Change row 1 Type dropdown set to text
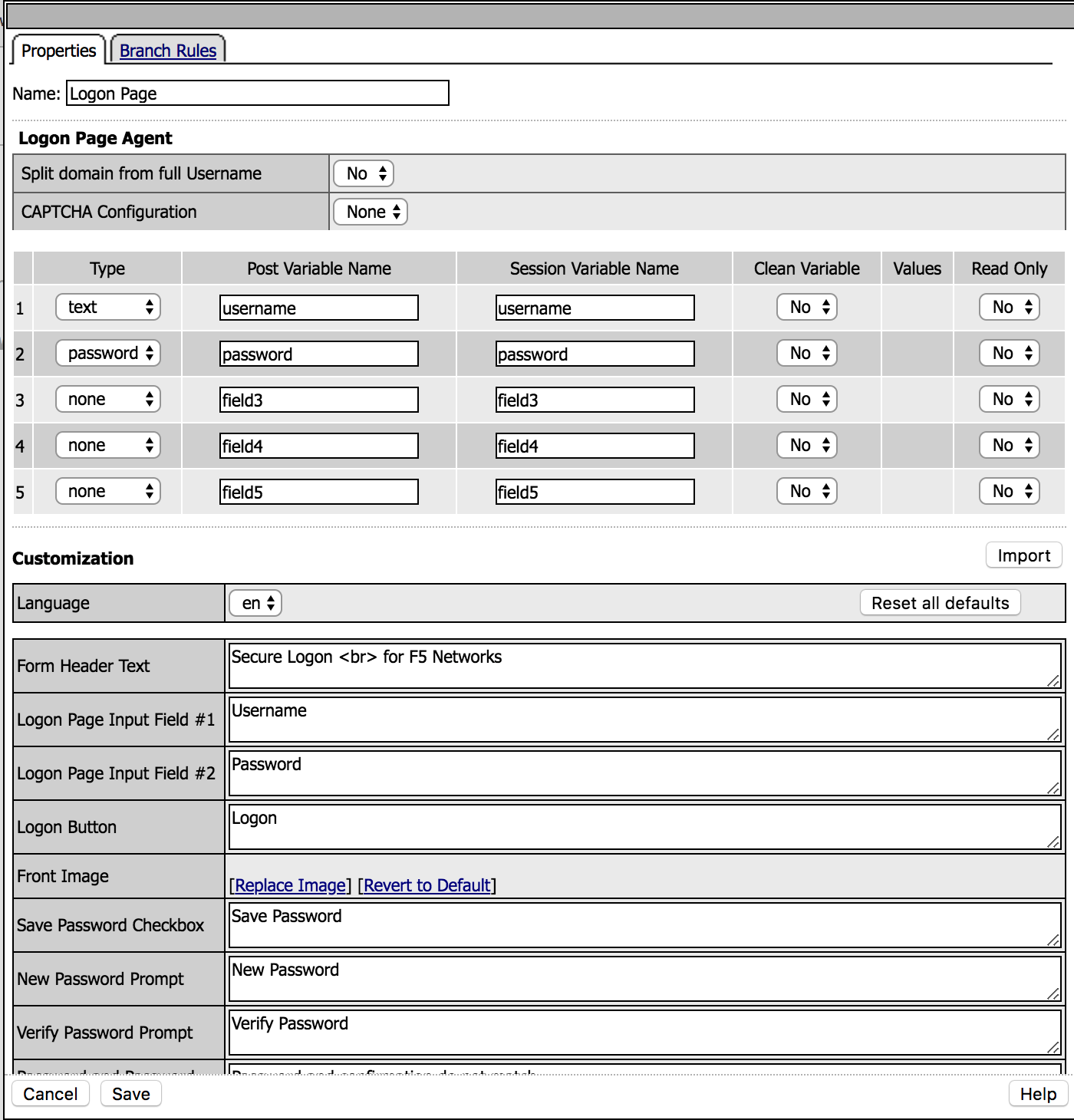 click(108, 308)
